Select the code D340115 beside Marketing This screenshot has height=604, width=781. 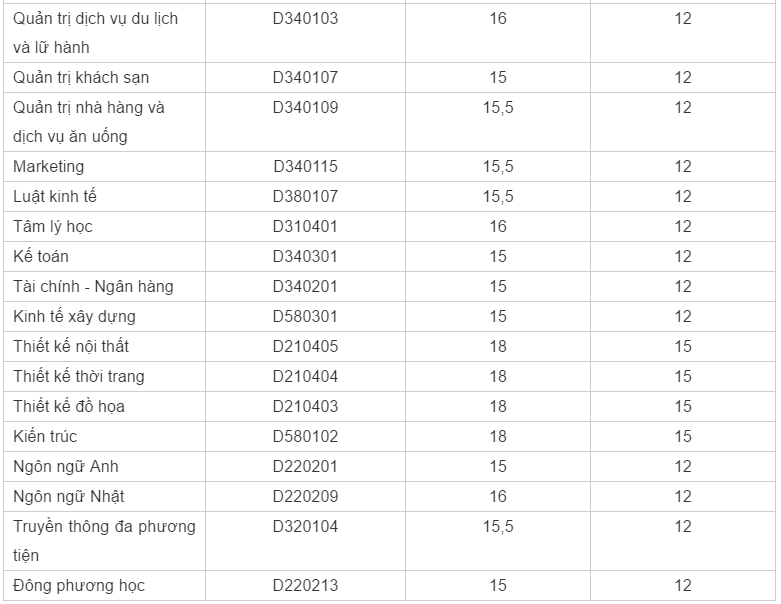click(x=305, y=167)
